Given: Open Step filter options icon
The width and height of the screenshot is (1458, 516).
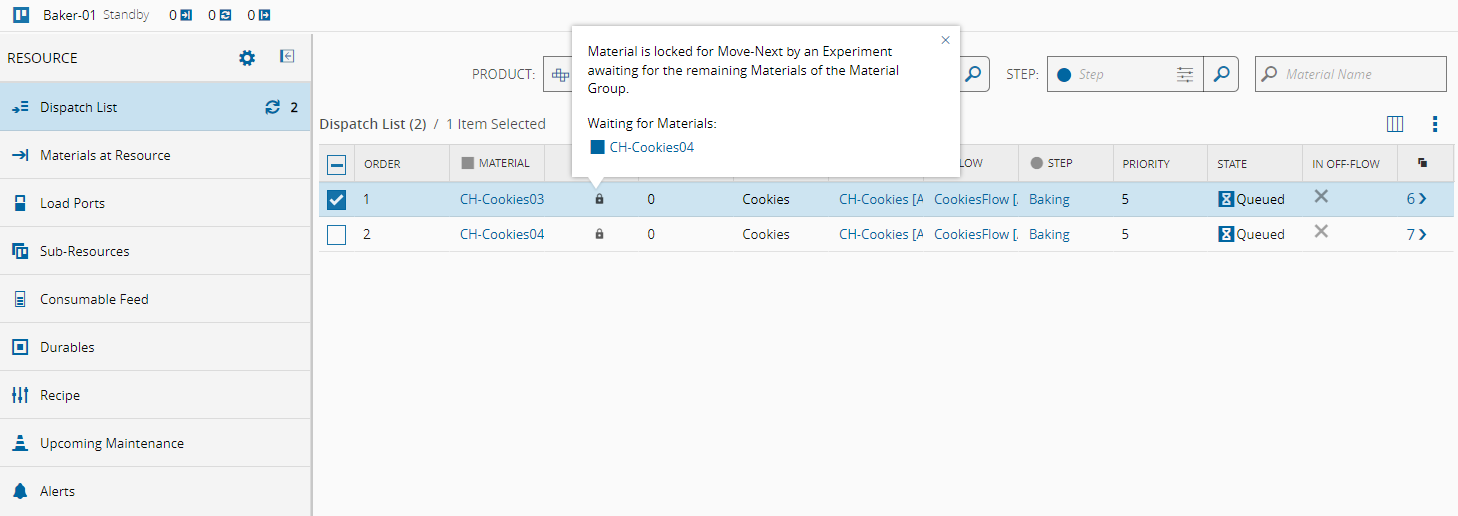Looking at the screenshot, I should click(x=1185, y=74).
